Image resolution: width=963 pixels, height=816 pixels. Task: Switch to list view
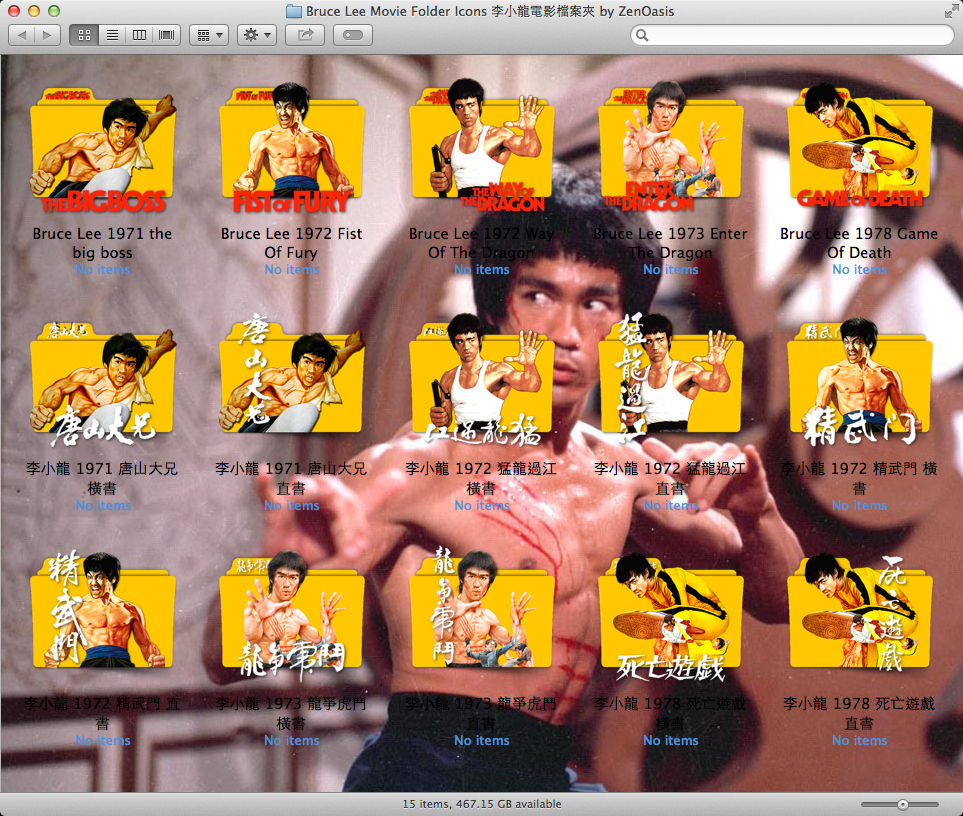tap(112, 35)
